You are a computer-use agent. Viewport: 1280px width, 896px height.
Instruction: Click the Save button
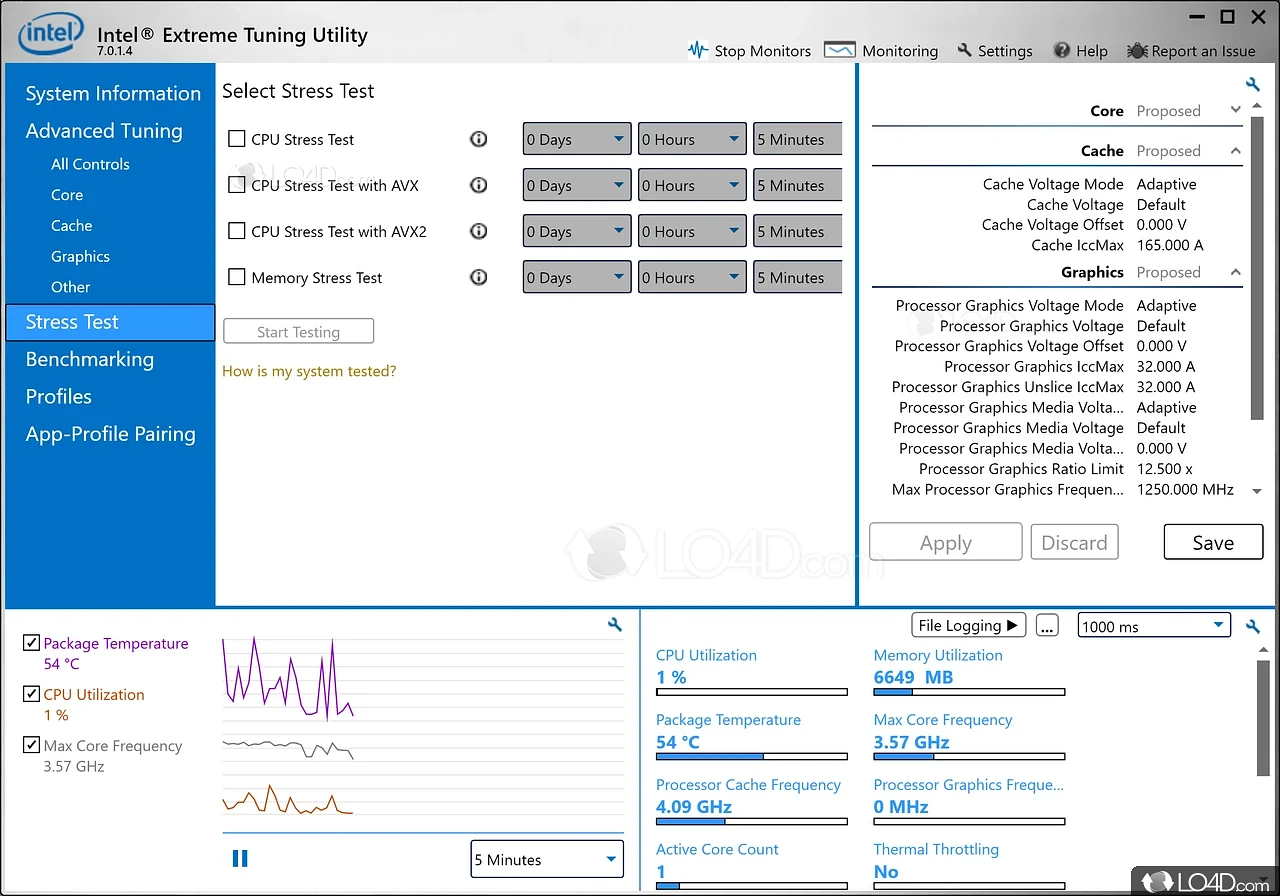click(x=1213, y=541)
